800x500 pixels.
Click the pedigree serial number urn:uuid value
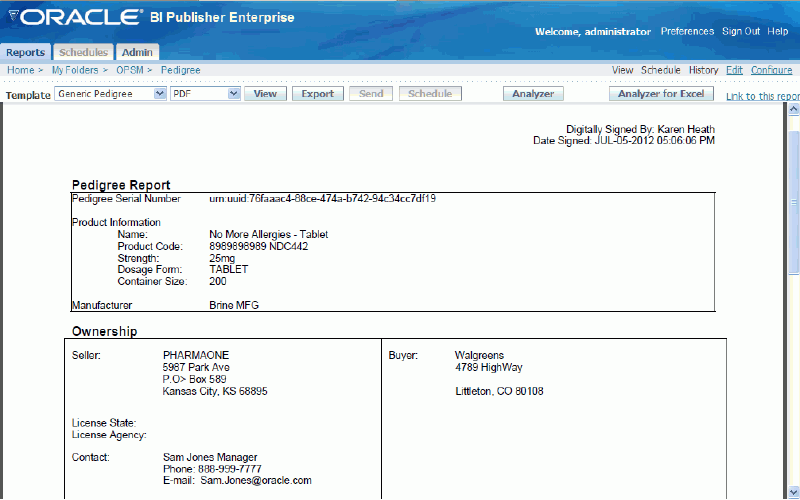[322, 198]
